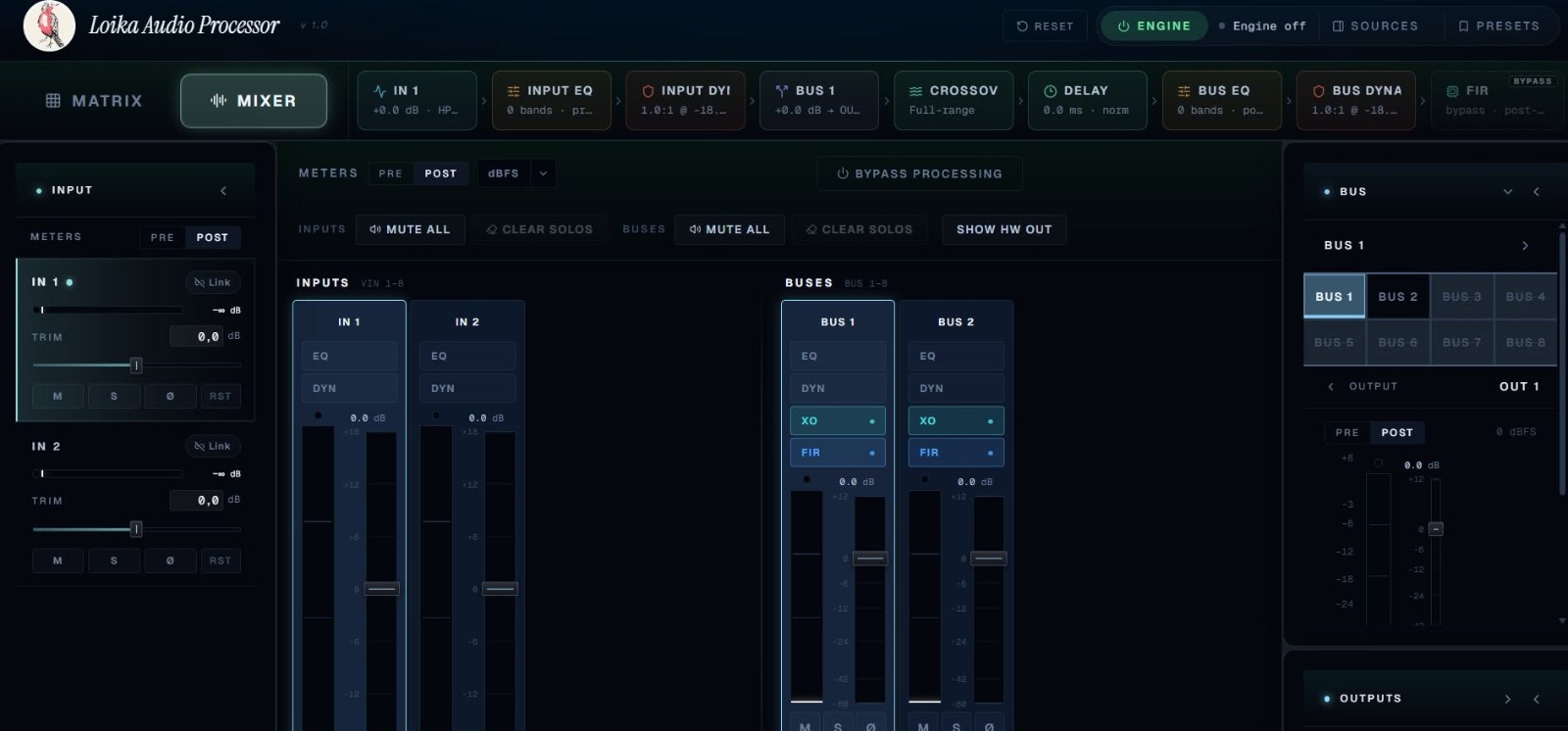
Task: Select BUS 2 in the bus grid
Action: click(1397, 297)
